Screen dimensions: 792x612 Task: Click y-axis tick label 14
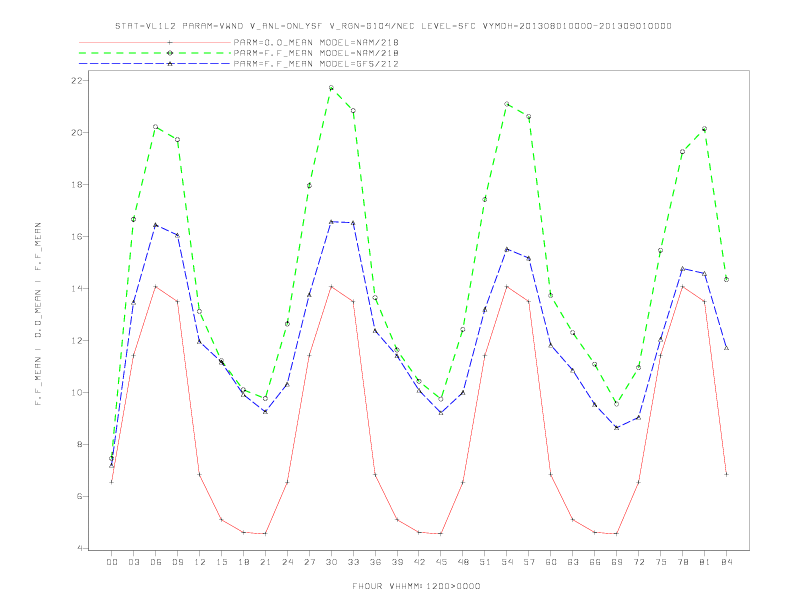tap(76, 289)
